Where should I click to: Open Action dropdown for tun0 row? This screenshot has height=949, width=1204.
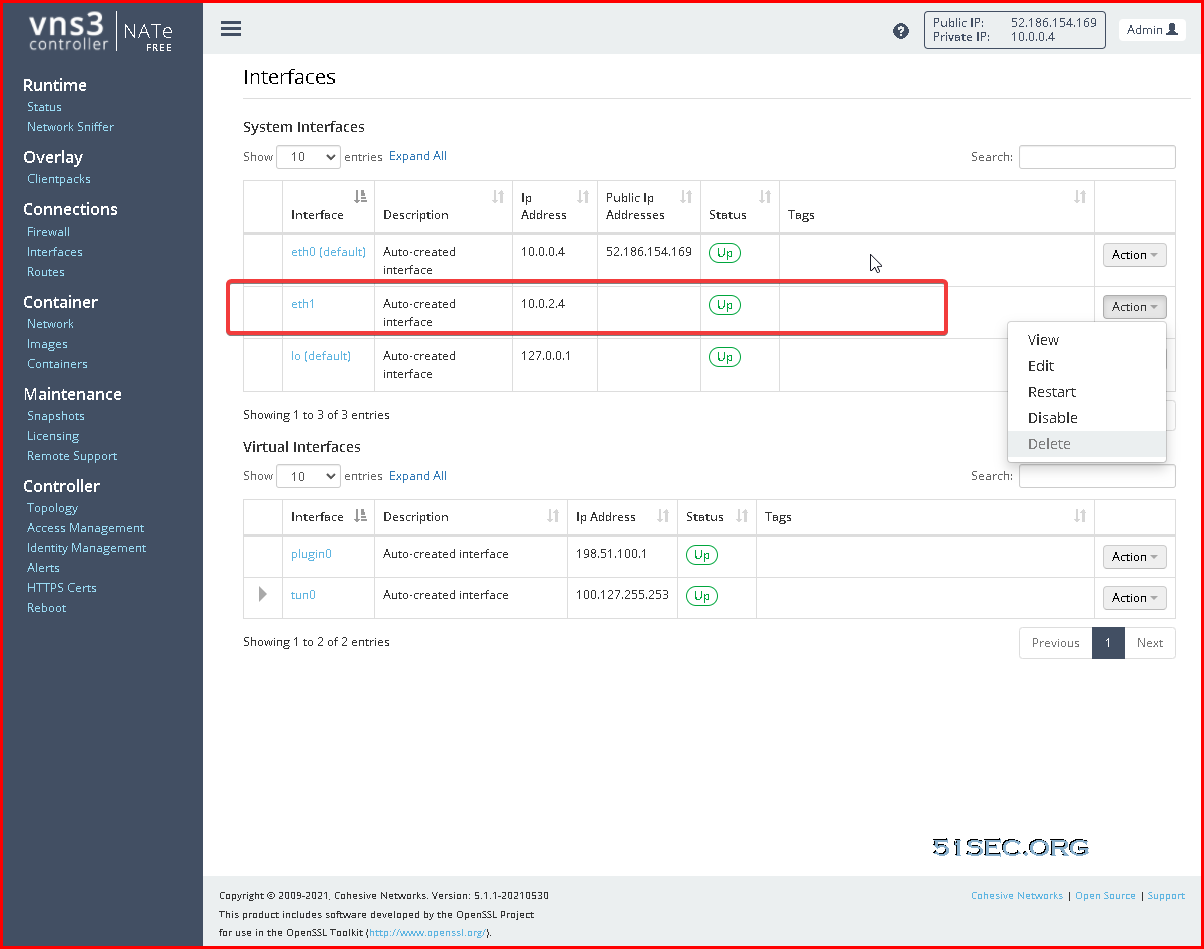pos(1135,598)
